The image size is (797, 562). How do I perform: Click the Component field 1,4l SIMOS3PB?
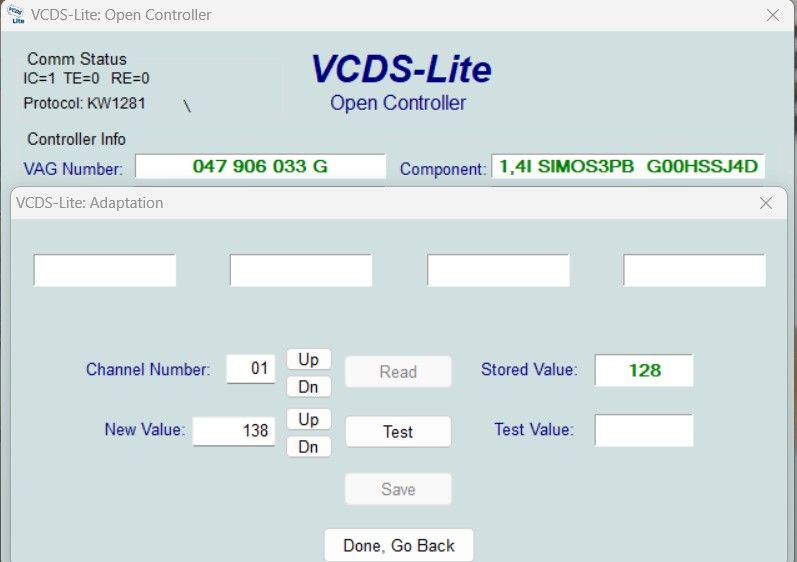[x=628, y=167]
